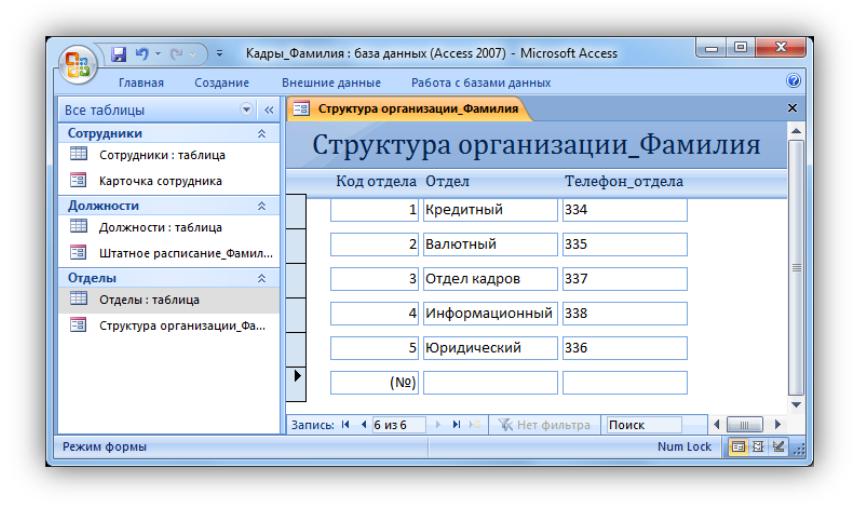Click the Код отдела field with value 3
The width and height of the screenshot is (859, 509).
pyautogui.click(x=374, y=279)
